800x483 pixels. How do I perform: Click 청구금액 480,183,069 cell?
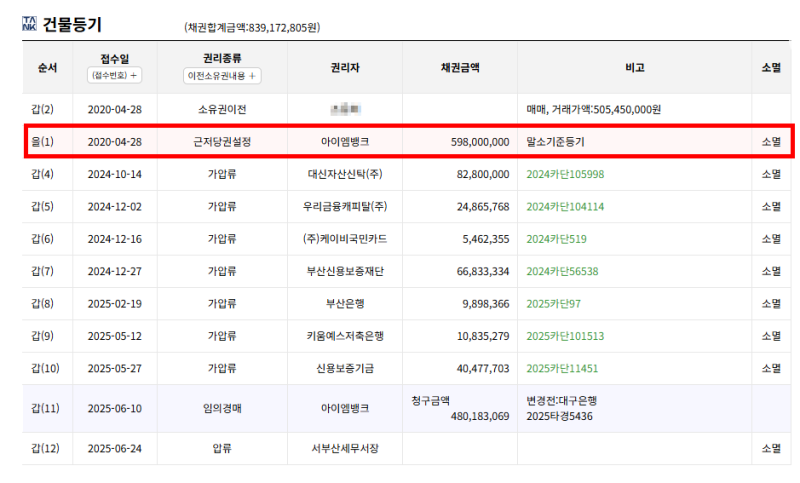[x=460, y=409]
